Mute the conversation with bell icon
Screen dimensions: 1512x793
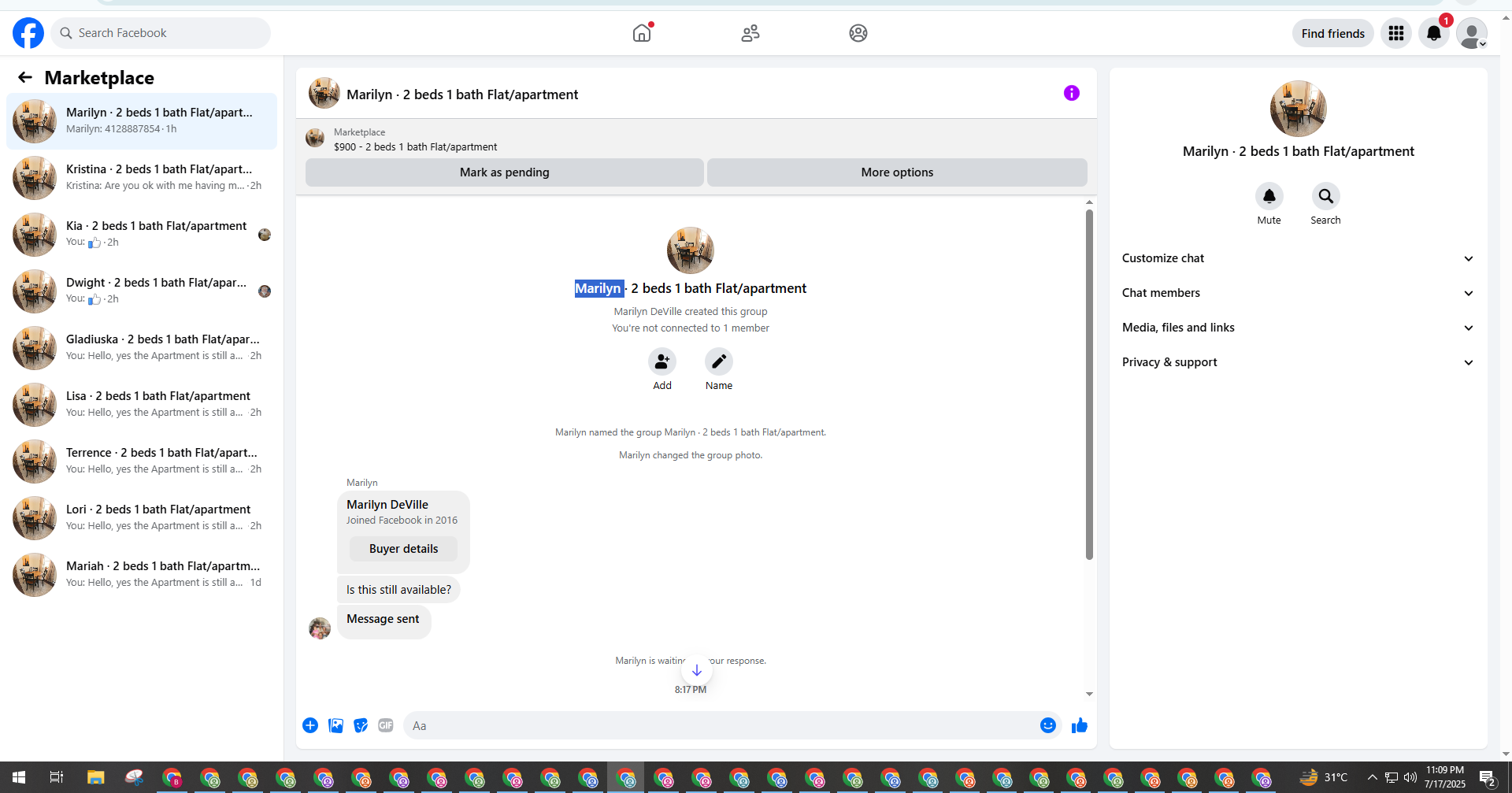tap(1269, 196)
